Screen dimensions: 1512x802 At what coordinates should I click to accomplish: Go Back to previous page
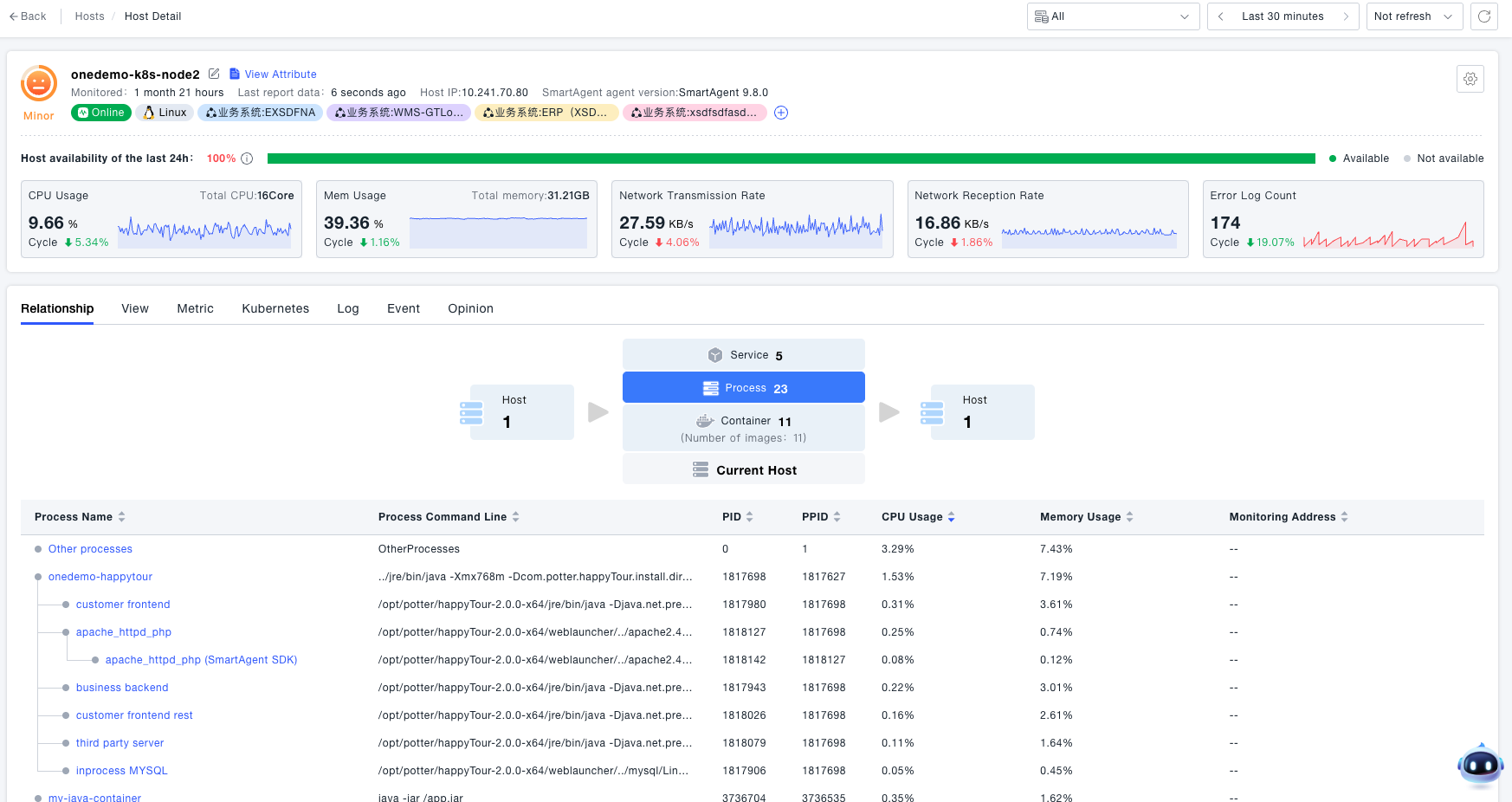28,16
